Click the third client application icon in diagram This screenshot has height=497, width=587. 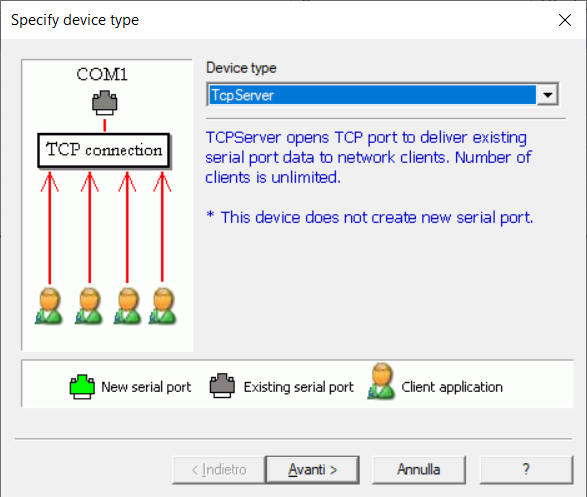[x=128, y=306]
